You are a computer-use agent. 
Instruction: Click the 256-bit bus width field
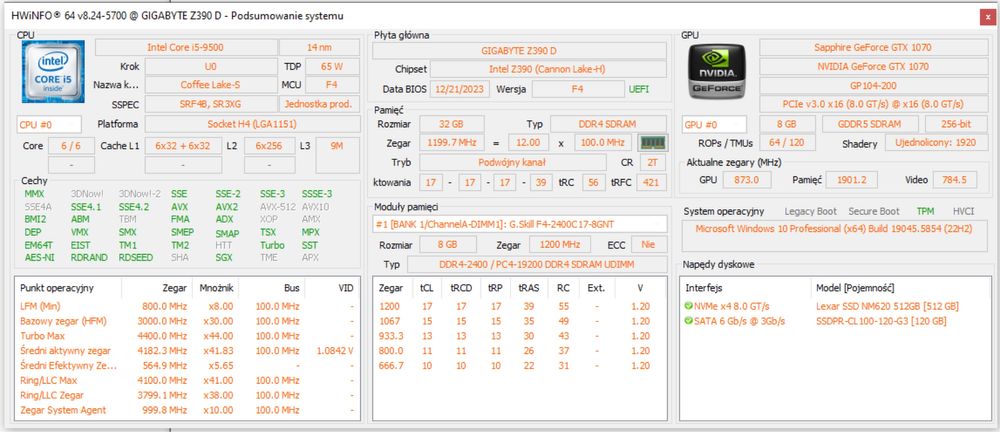coord(955,124)
